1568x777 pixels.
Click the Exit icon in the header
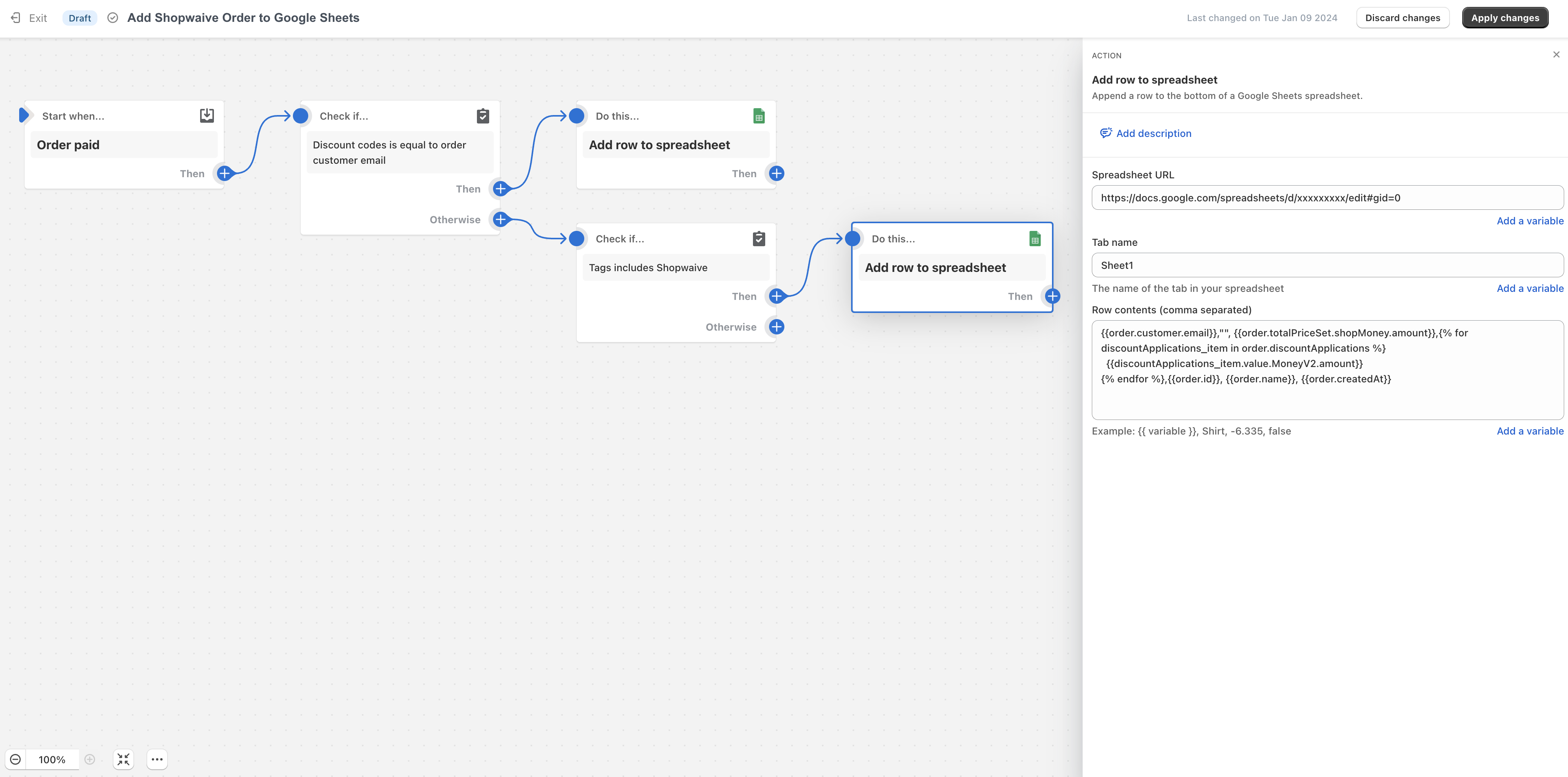(x=16, y=18)
